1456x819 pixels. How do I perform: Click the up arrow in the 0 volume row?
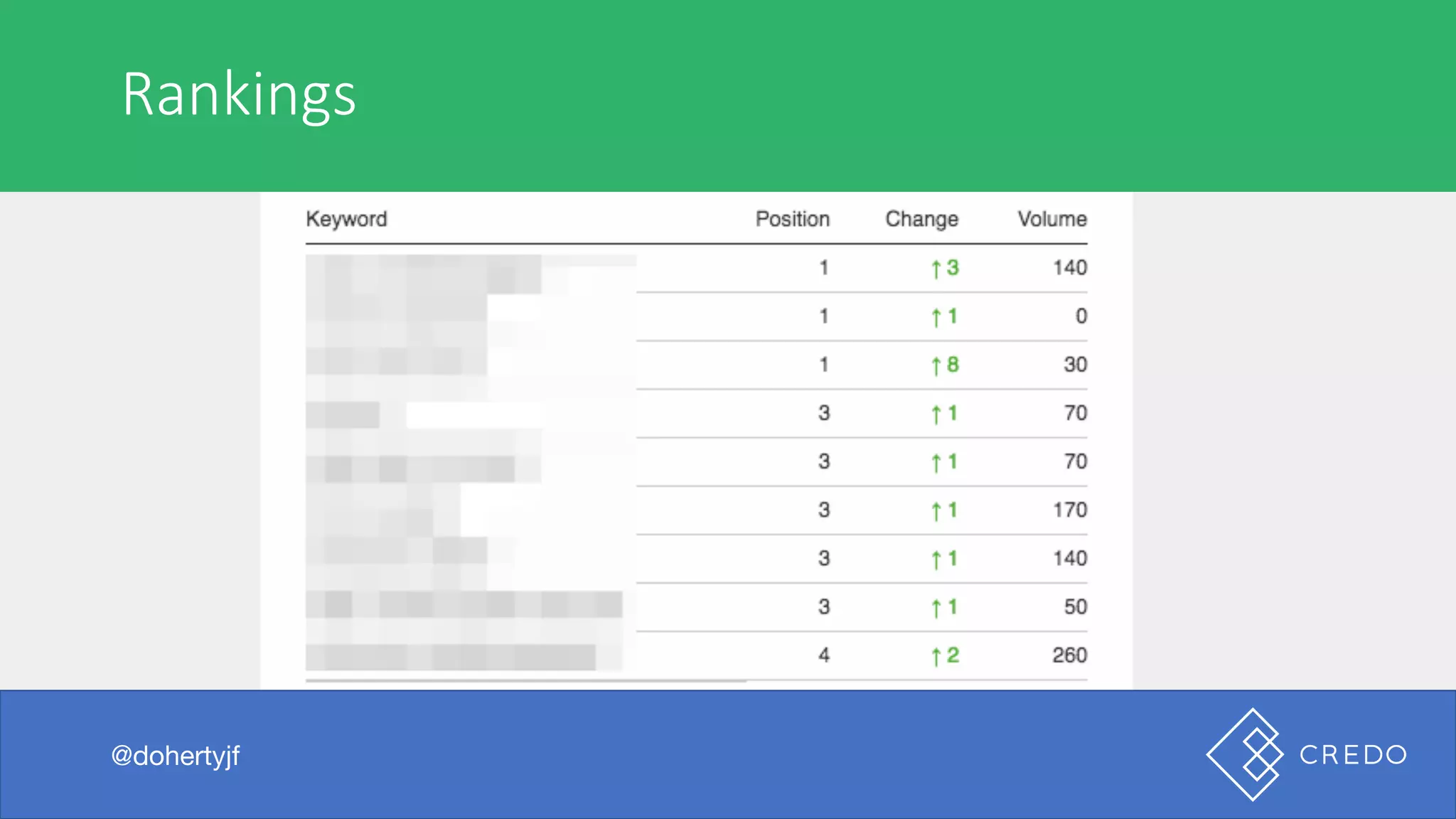[x=936, y=317]
